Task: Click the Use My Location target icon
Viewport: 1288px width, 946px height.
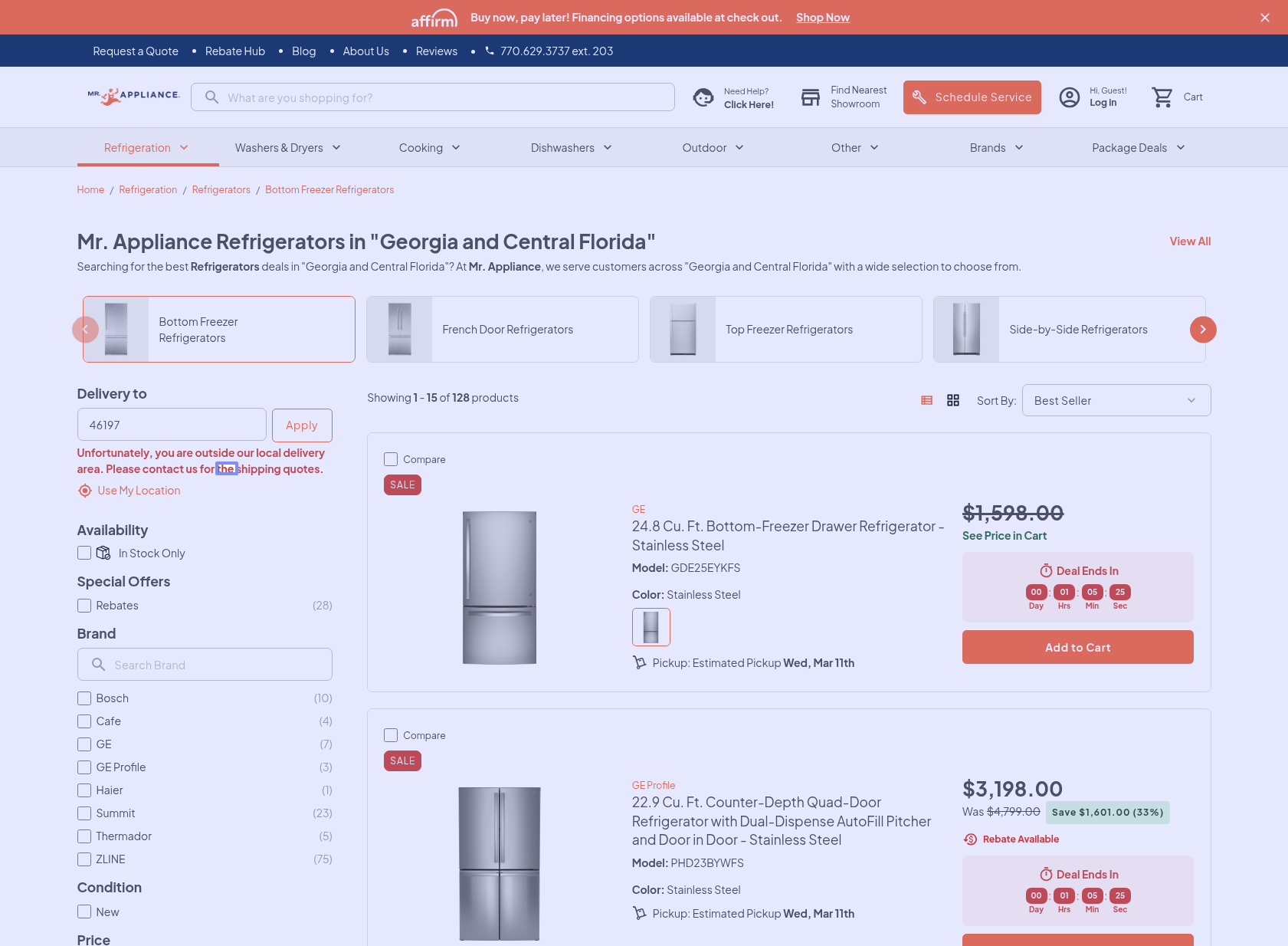Action: (x=85, y=491)
